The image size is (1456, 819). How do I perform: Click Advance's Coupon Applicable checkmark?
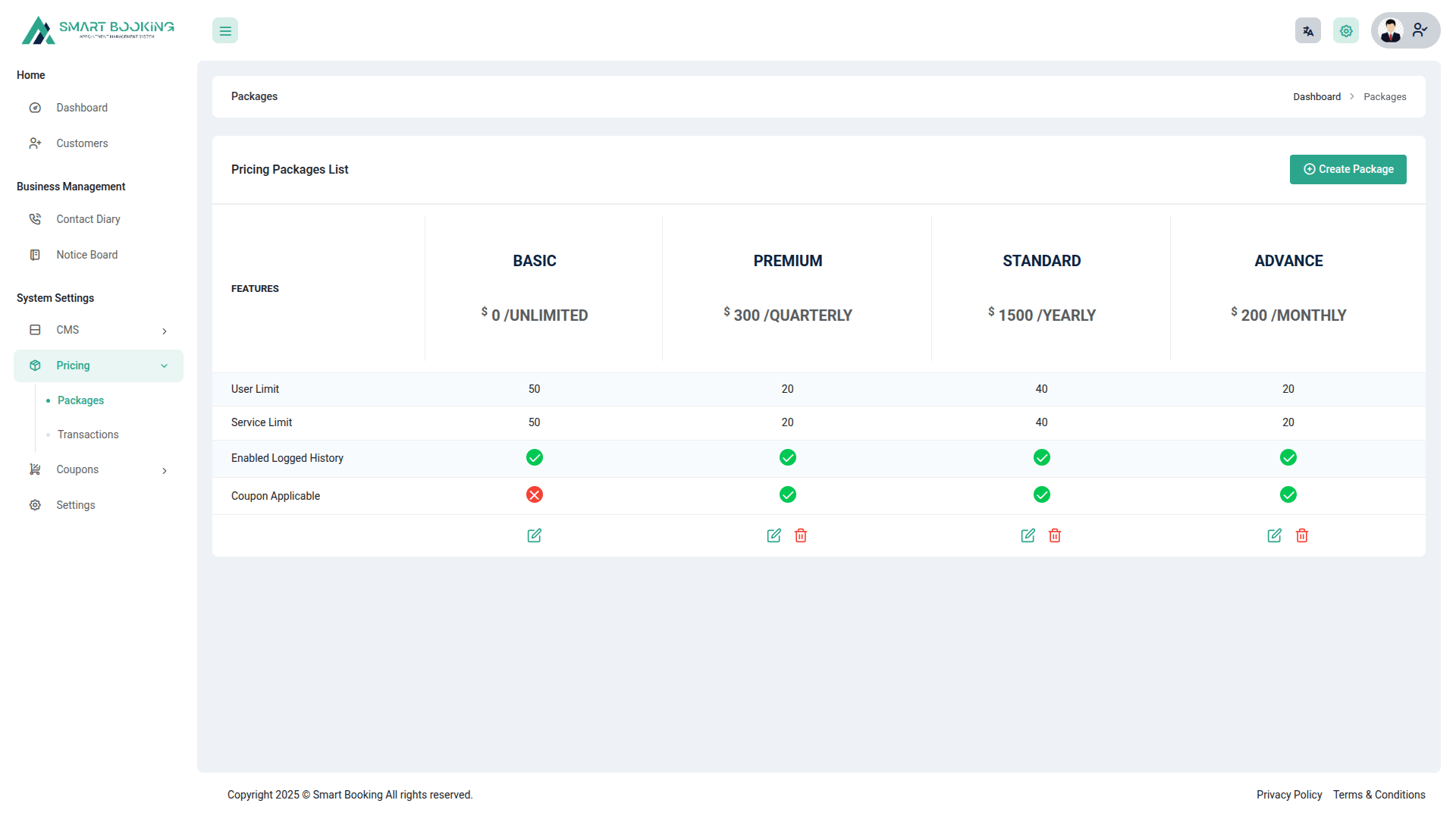[x=1288, y=495]
